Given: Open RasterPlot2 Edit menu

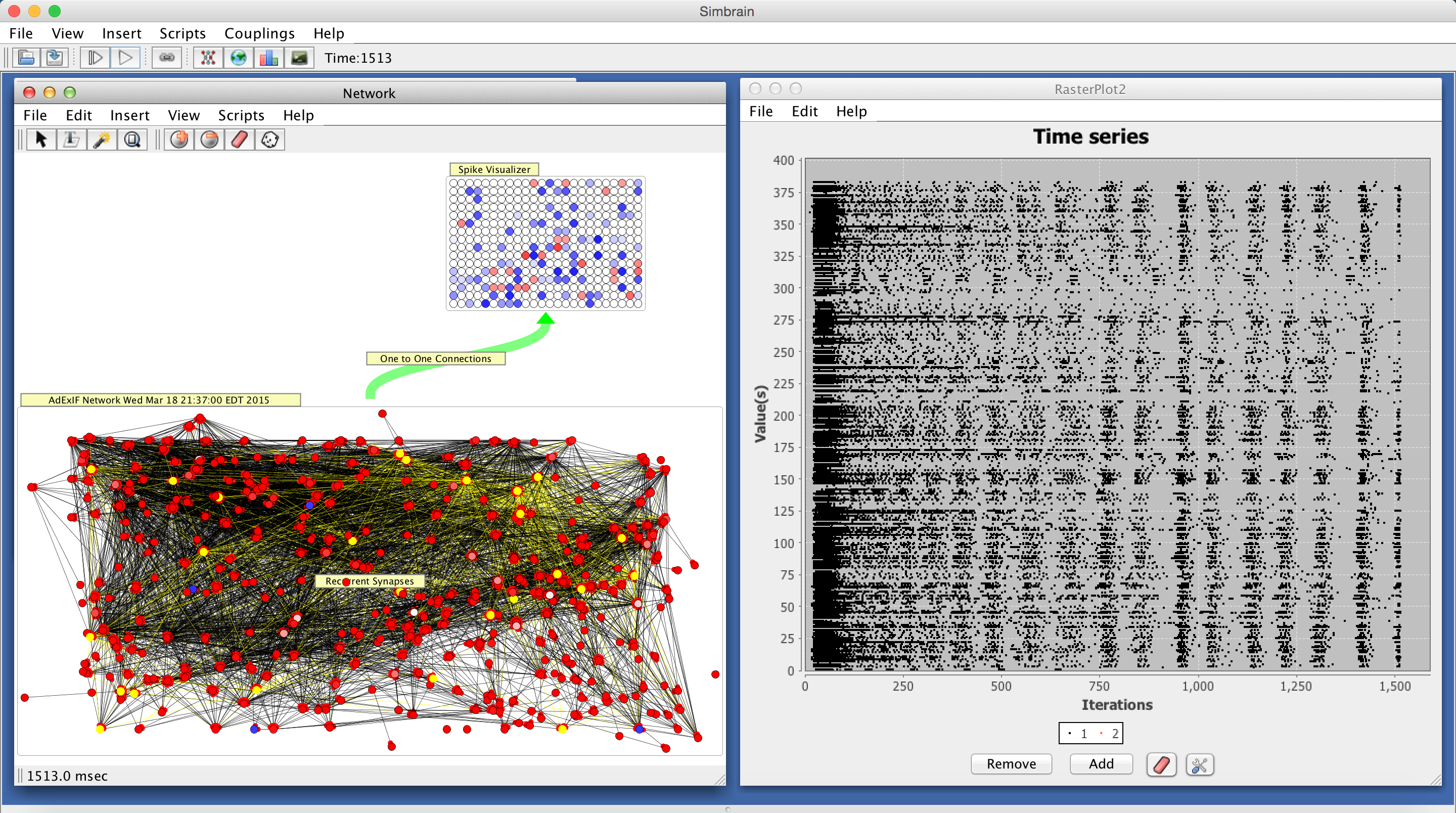Looking at the screenshot, I should click(x=804, y=111).
